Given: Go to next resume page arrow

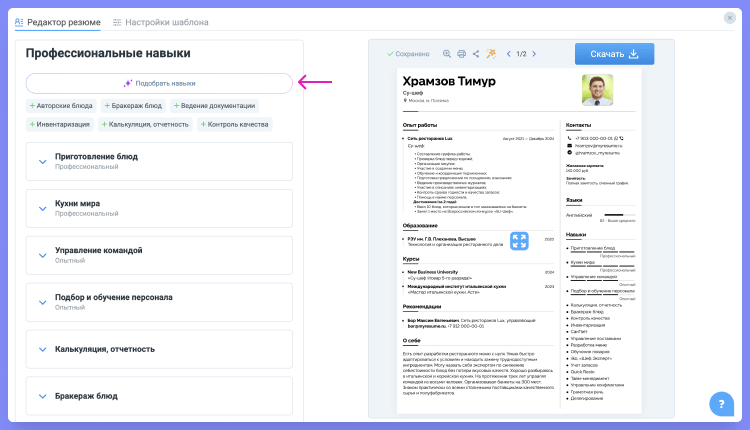Looking at the screenshot, I should pos(536,54).
